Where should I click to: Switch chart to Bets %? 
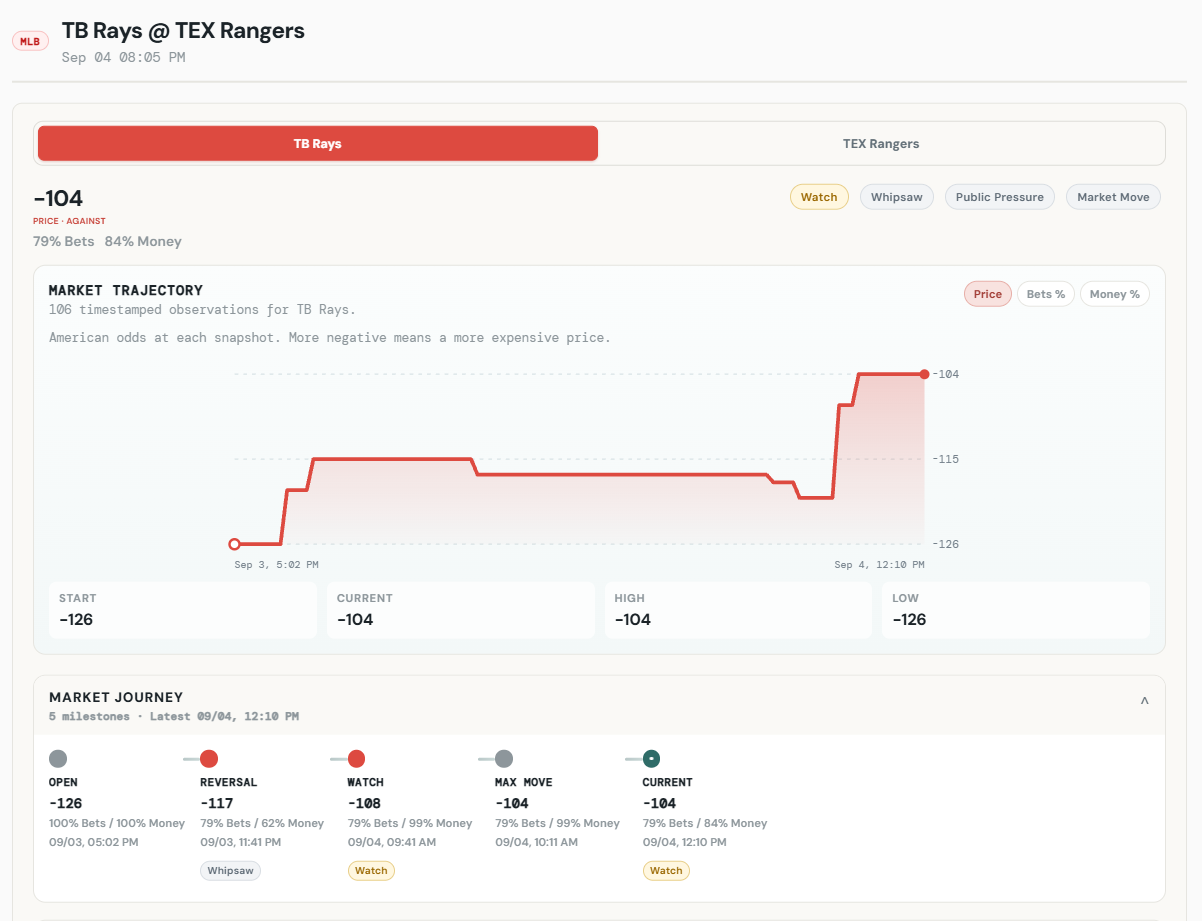[x=1046, y=294]
